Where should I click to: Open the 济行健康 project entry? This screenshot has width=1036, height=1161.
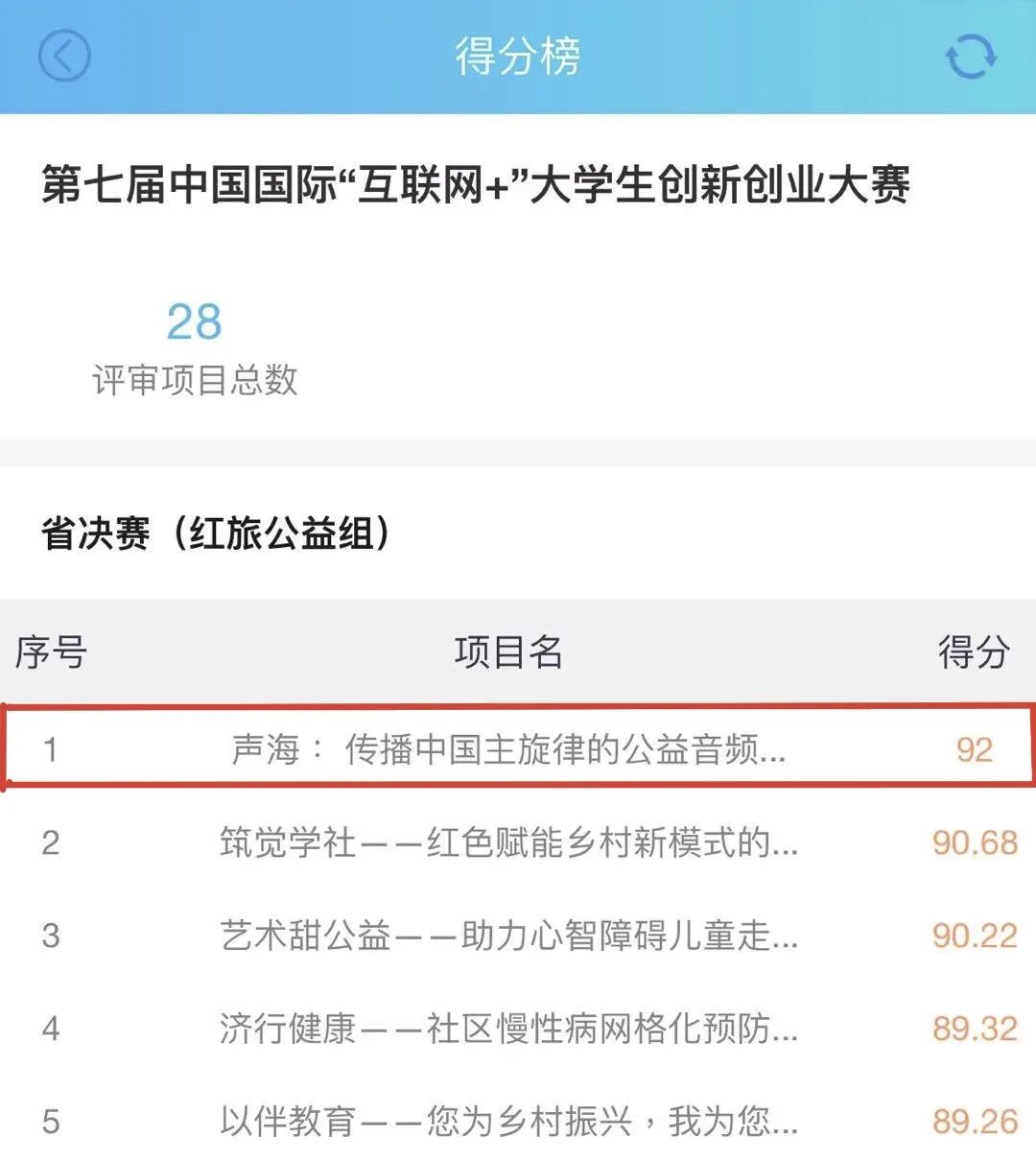coord(508,1029)
